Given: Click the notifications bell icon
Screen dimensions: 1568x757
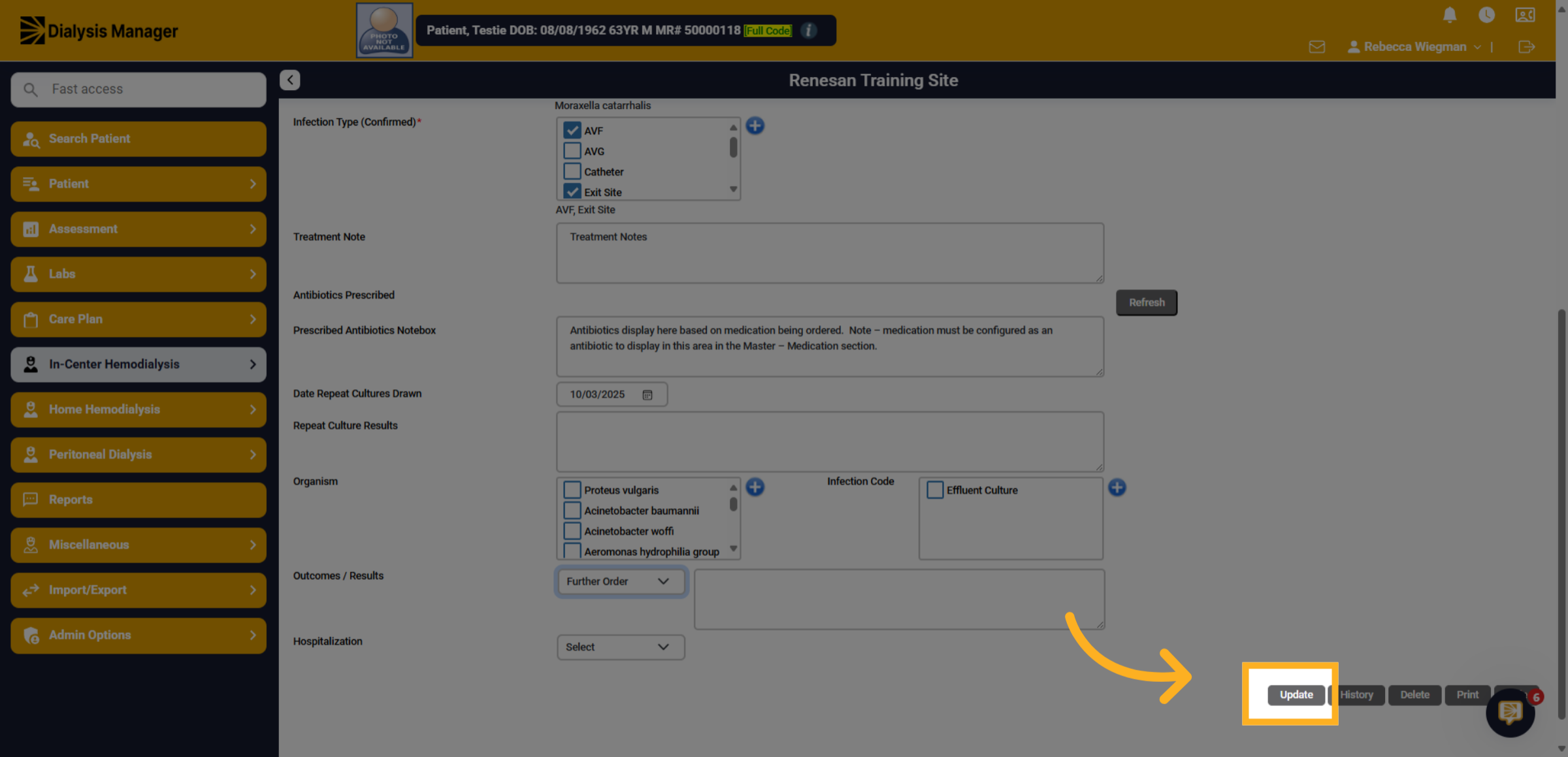Looking at the screenshot, I should (1449, 14).
